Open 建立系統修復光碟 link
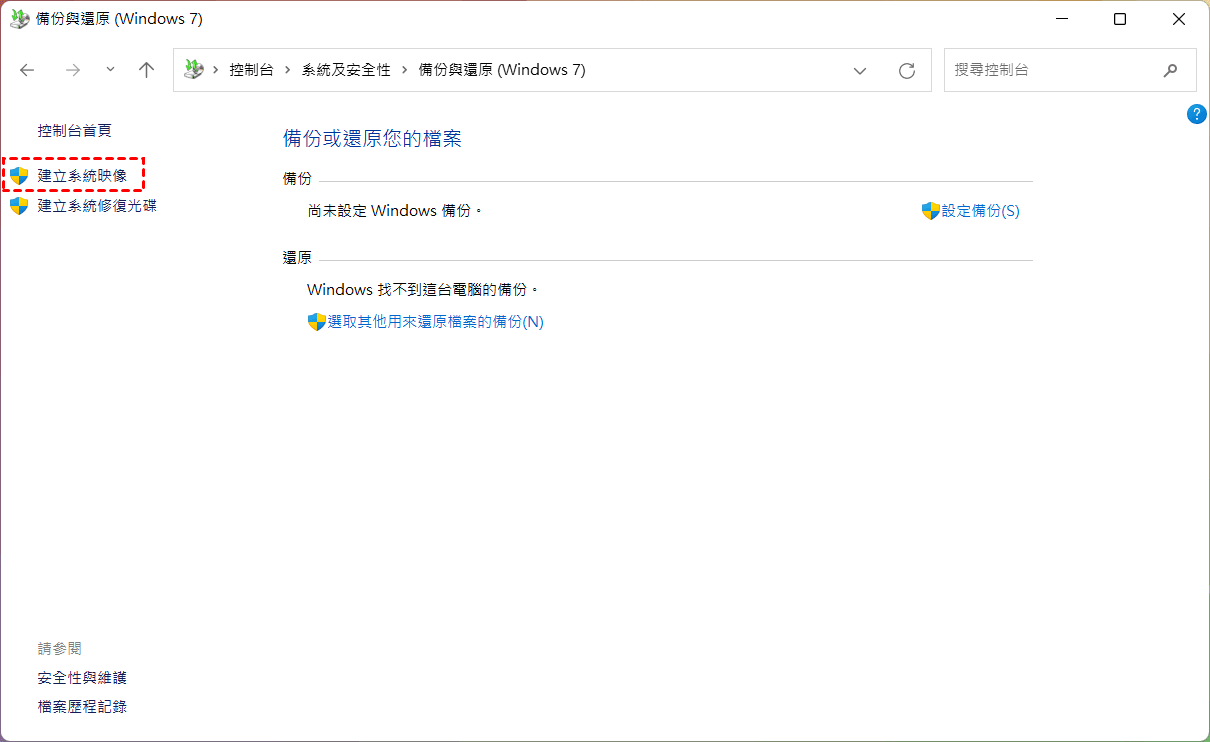 (97, 206)
